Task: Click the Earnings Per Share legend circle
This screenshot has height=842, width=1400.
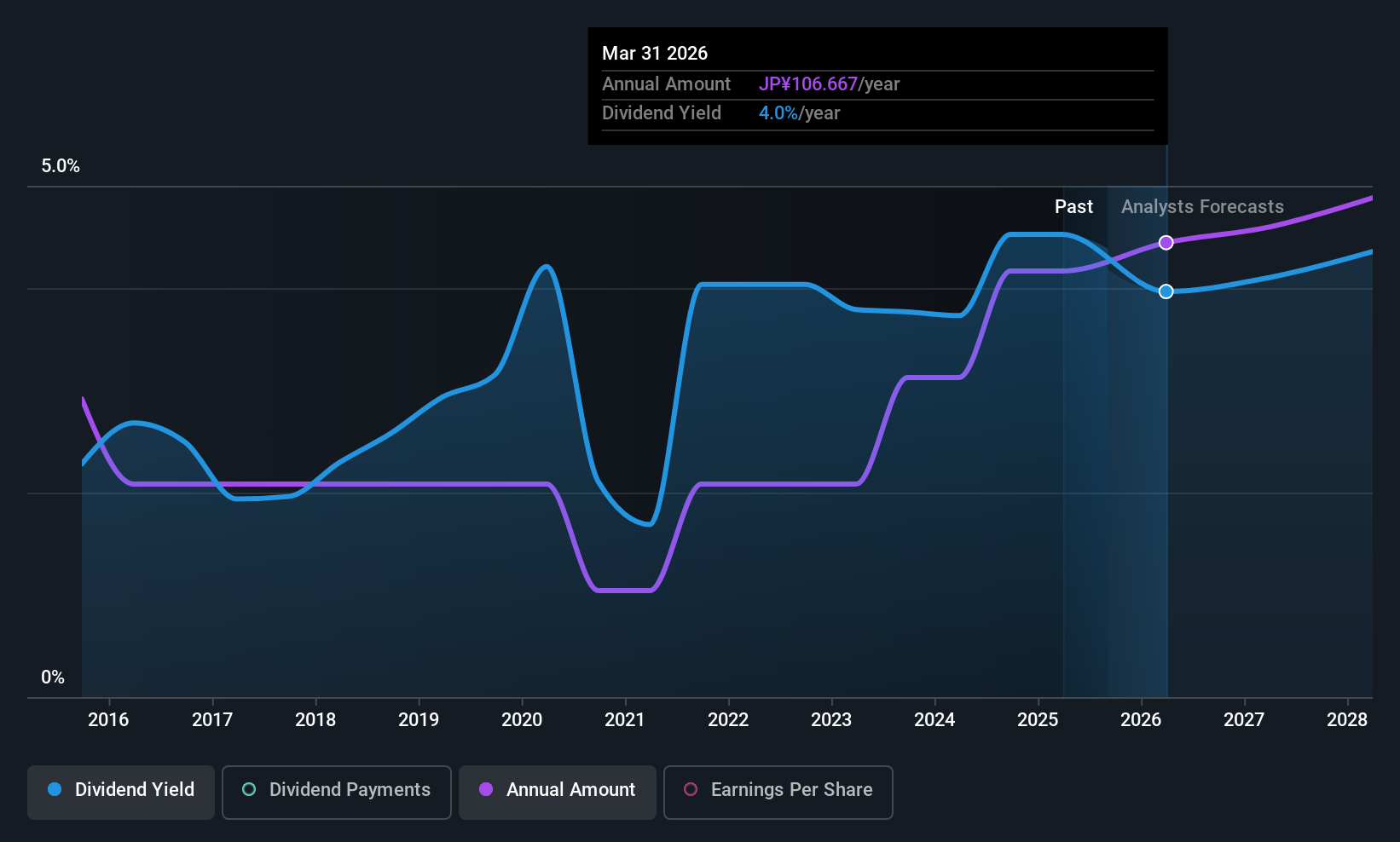Action: tap(691, 790)
